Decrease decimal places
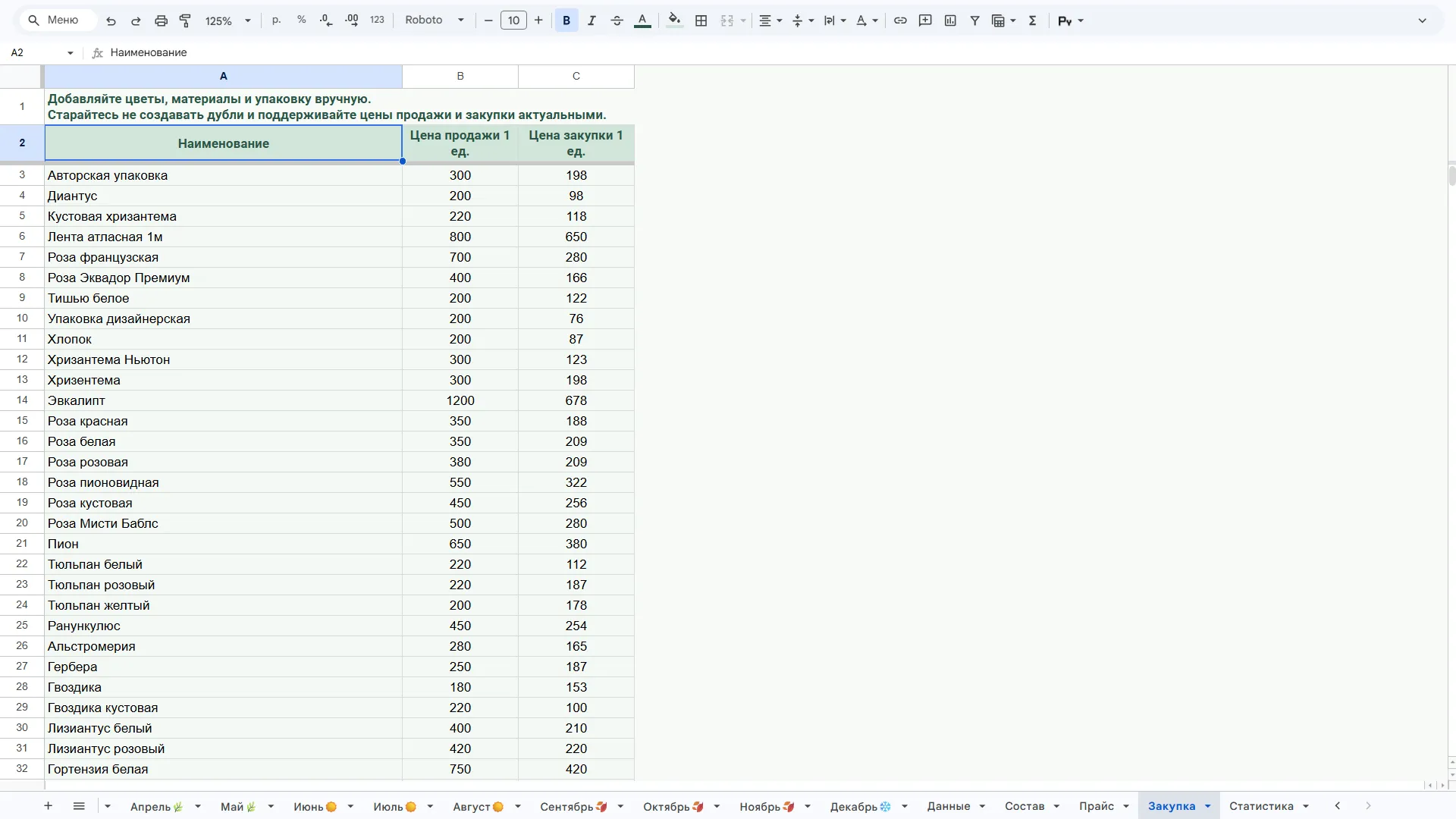1456x819 pixels. click(327, 20)
